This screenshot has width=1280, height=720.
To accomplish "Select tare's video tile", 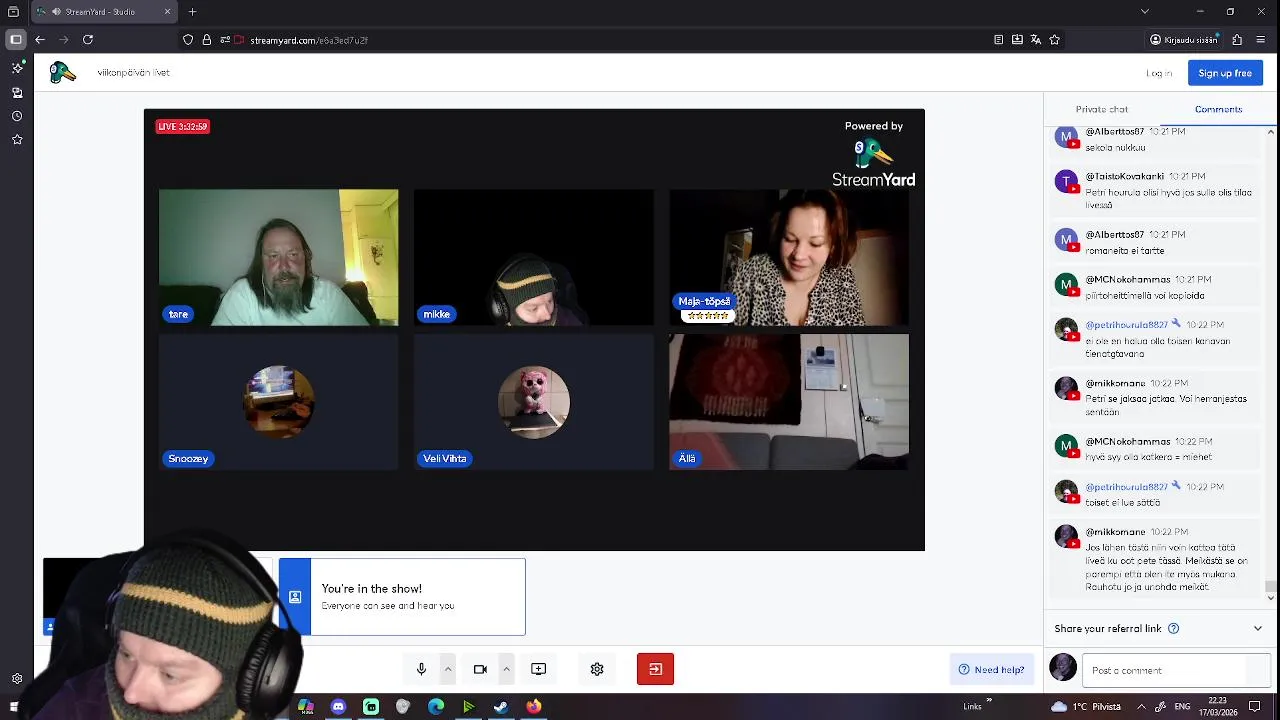I will click(279, 258).
